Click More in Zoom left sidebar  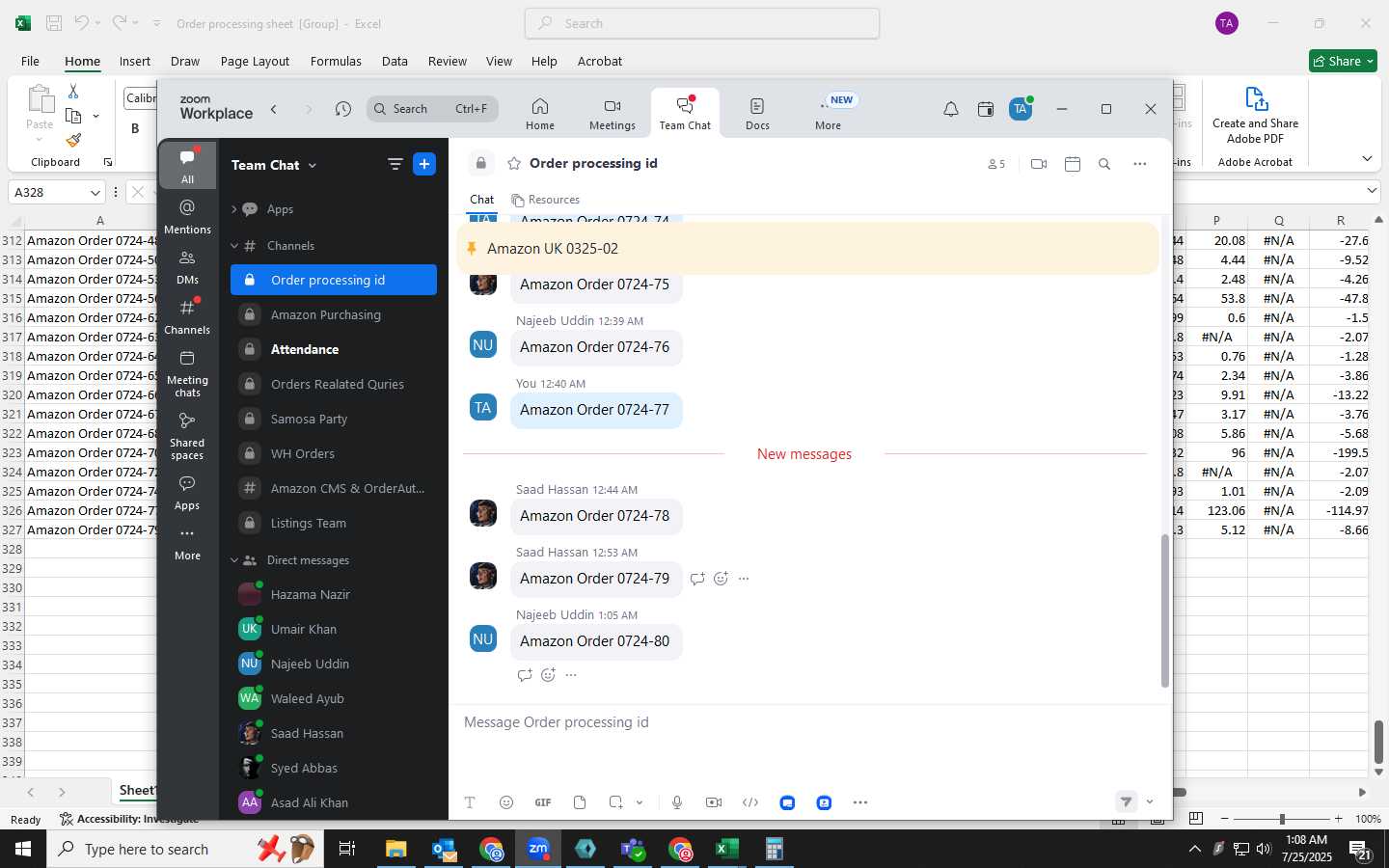tap(187, 543)
